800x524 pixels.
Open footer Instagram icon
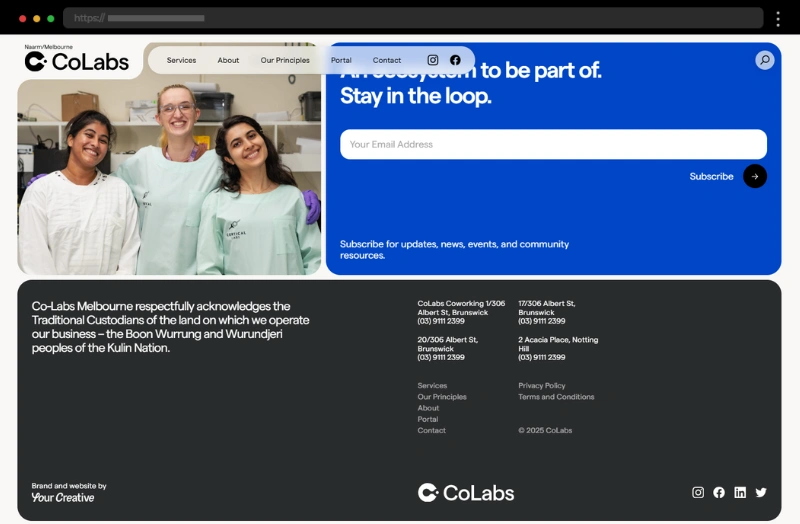coord(698,492)
